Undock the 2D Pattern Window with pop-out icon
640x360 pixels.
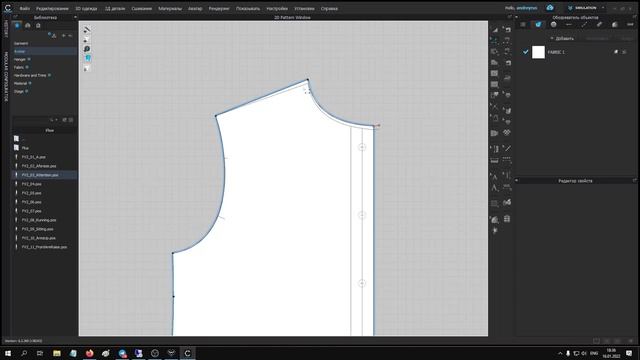tap(510, 17)
